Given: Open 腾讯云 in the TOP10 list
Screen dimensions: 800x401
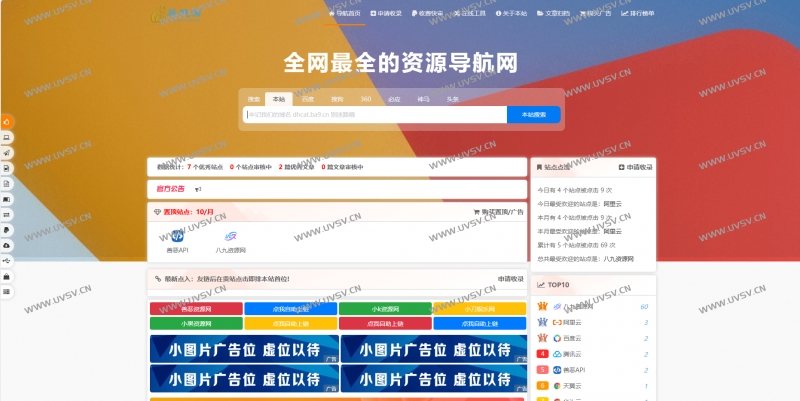Looking at the screenshot, I should click(572, 354).
